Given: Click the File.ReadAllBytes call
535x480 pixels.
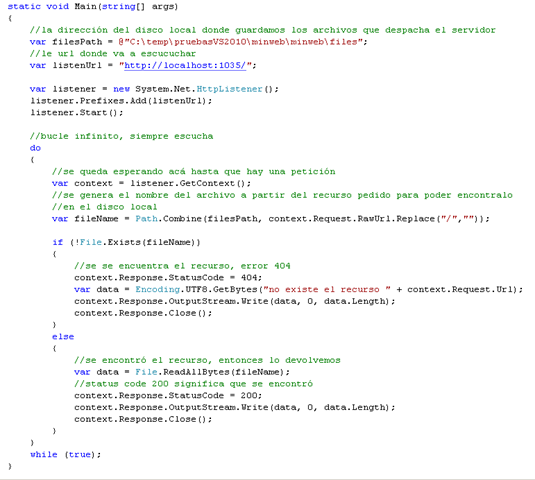Looking at the screenshot, I should tap(212, 372).
